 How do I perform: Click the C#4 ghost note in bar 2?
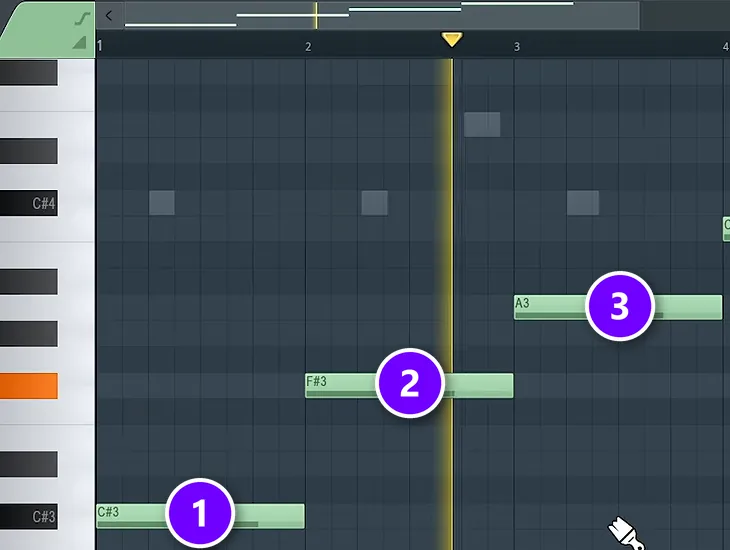tap(375, 203)
